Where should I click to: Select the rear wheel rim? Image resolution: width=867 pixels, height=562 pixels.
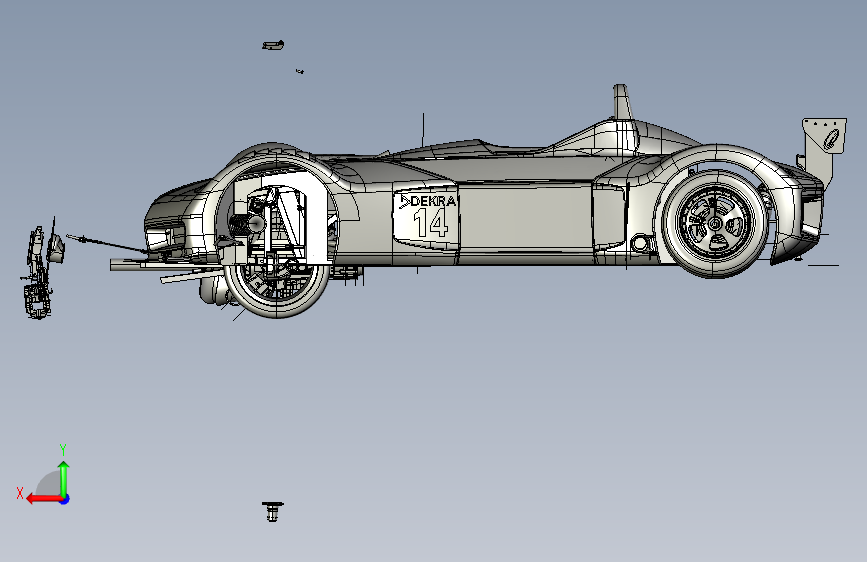coord(715,223)
